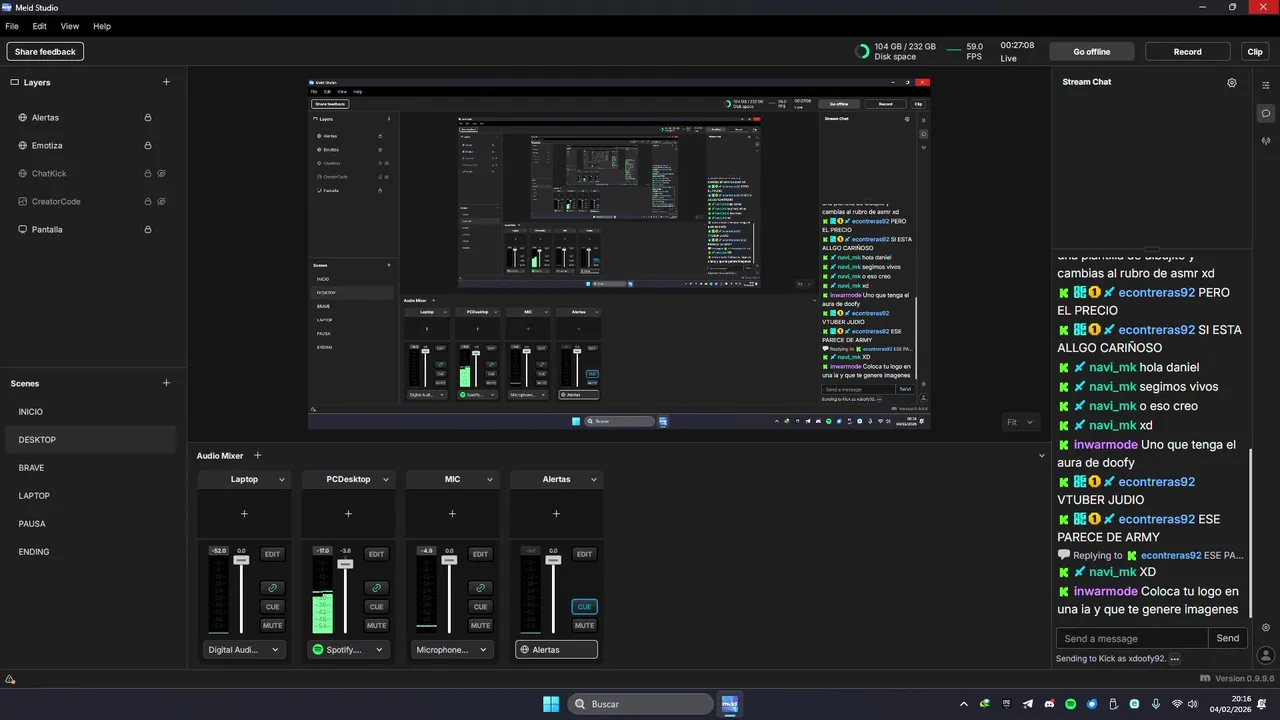Click the PCDesktop volume fader handle

(x=345, y=564)
